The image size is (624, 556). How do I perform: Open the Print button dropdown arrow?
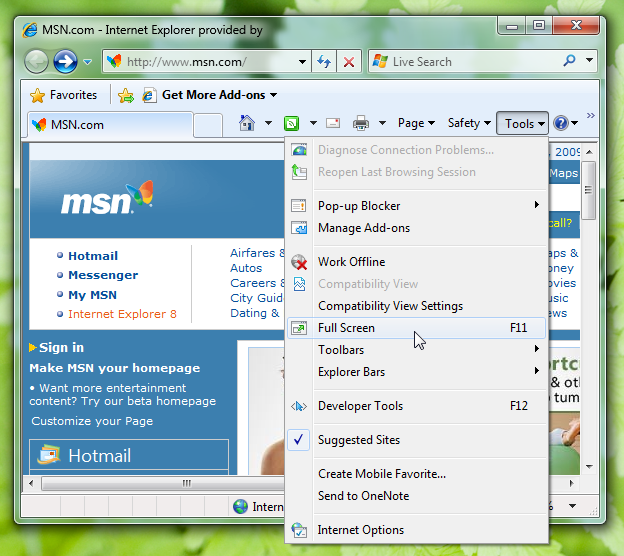[x=382, y=123]
